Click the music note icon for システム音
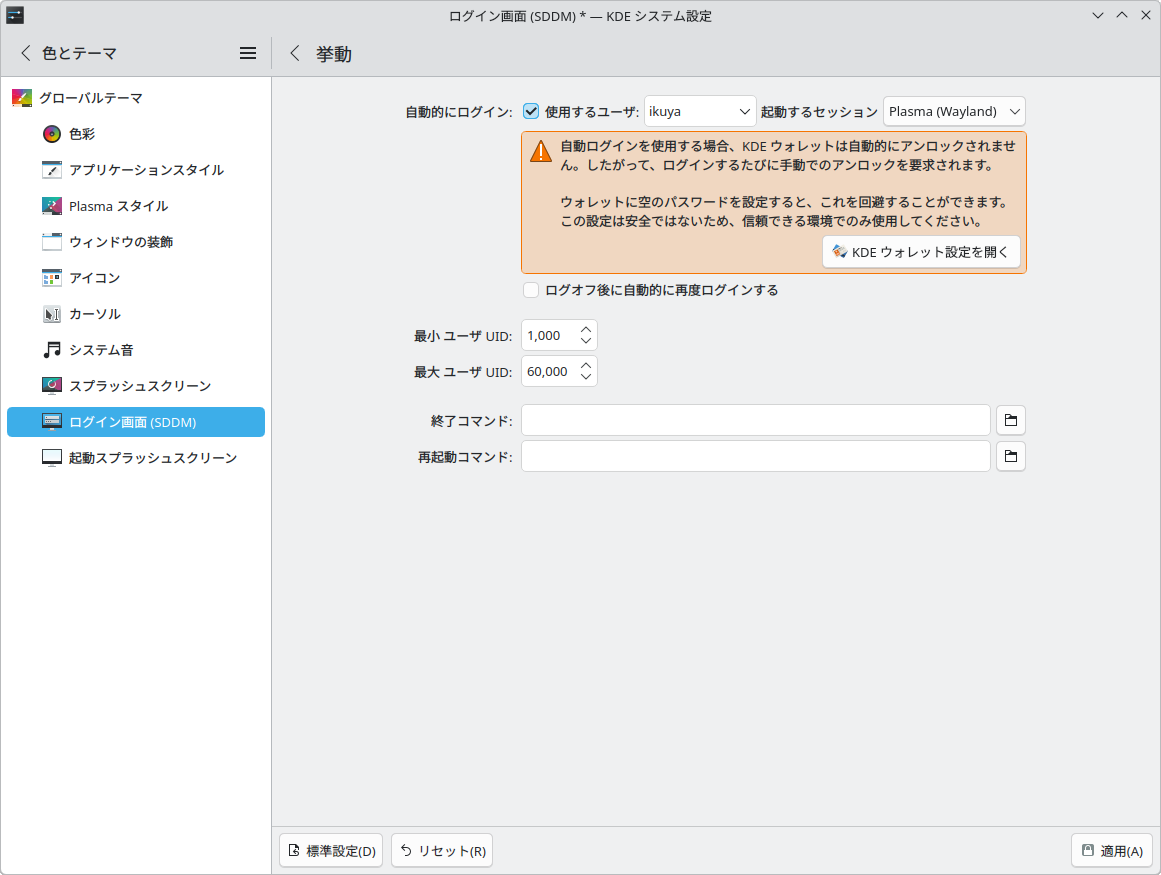 [x=52, y=350]
